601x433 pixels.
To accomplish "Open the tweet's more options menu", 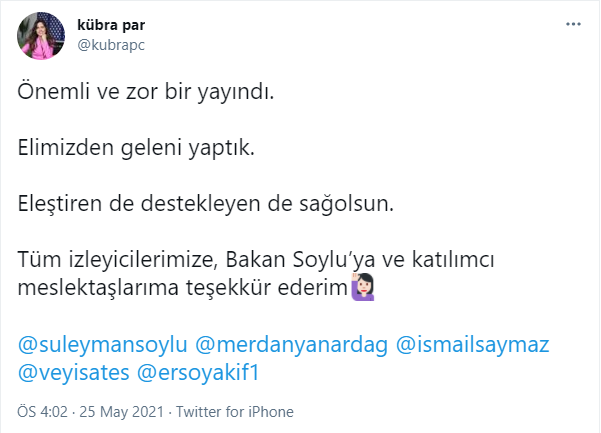I will pyautogui.click(x=571, y=23).
